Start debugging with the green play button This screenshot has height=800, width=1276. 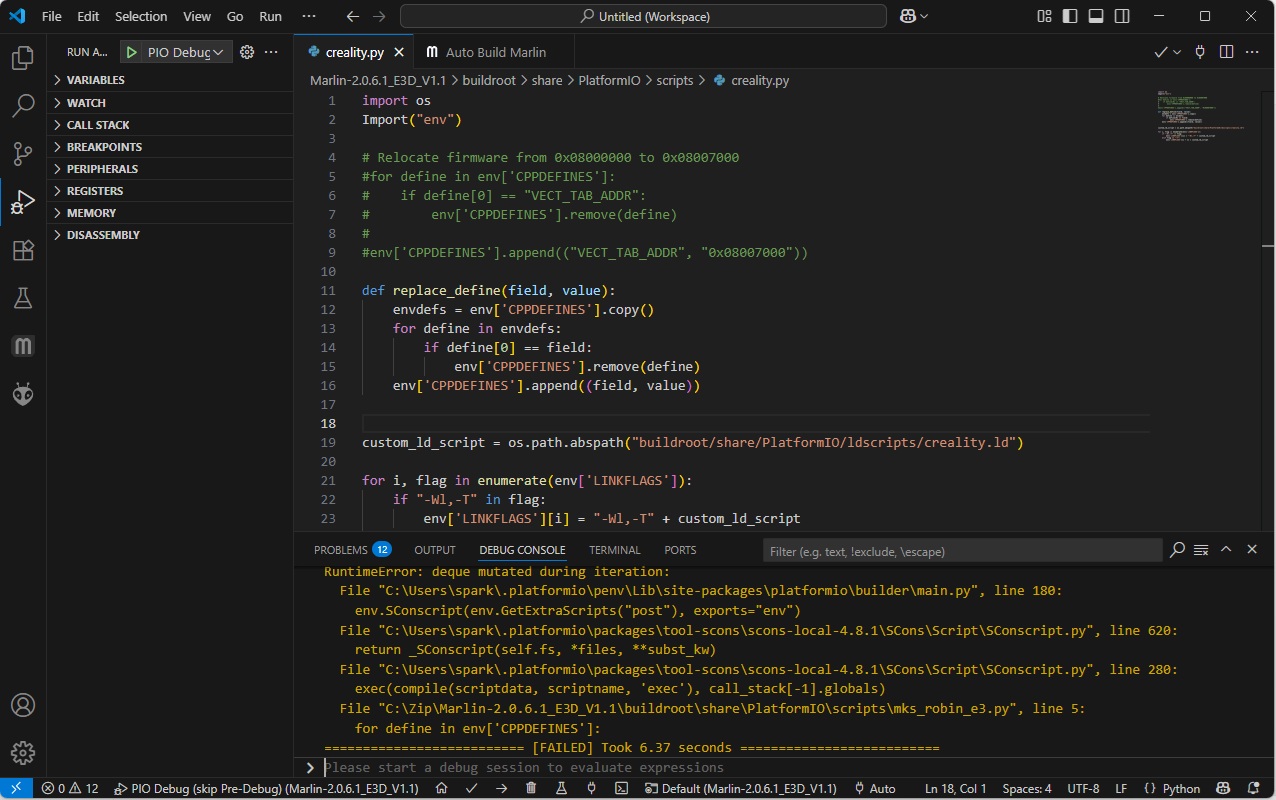click(132, 52)
